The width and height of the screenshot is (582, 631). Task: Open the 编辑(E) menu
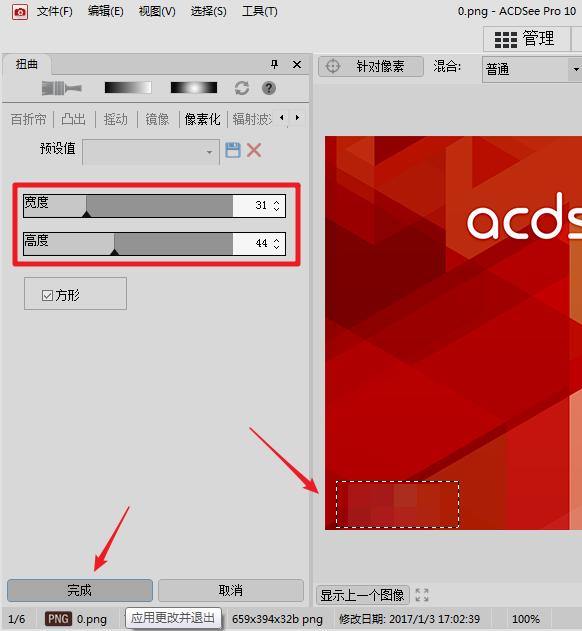click(x=105, y=11)
